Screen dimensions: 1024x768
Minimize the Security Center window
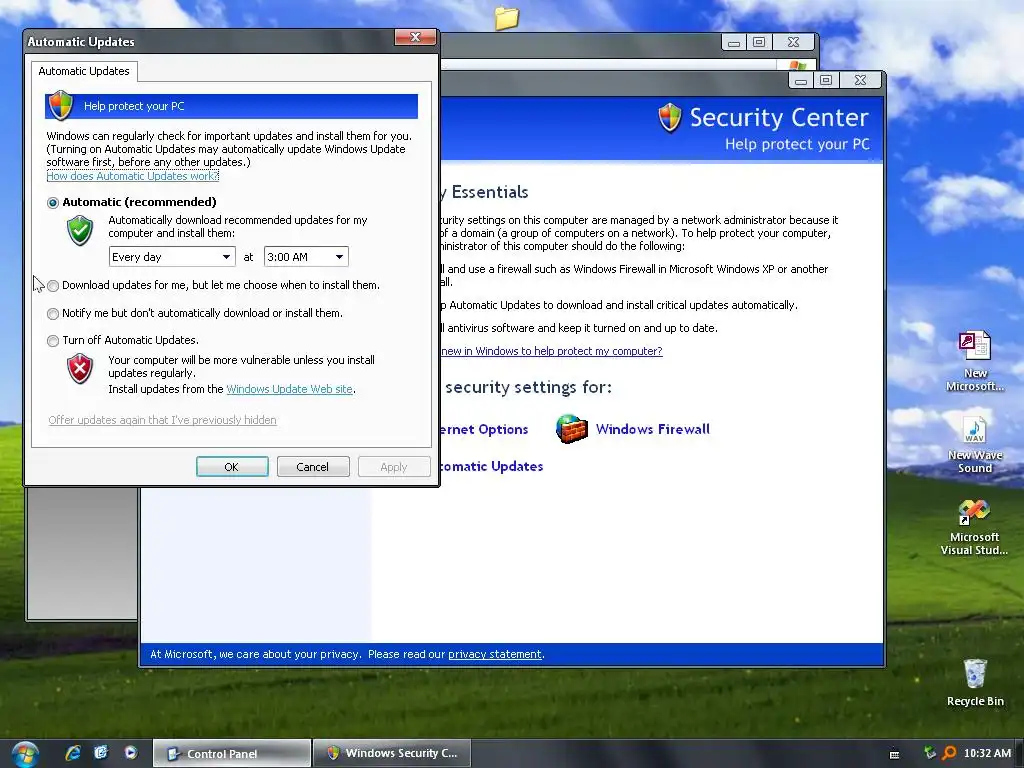(x=801, y=80)
